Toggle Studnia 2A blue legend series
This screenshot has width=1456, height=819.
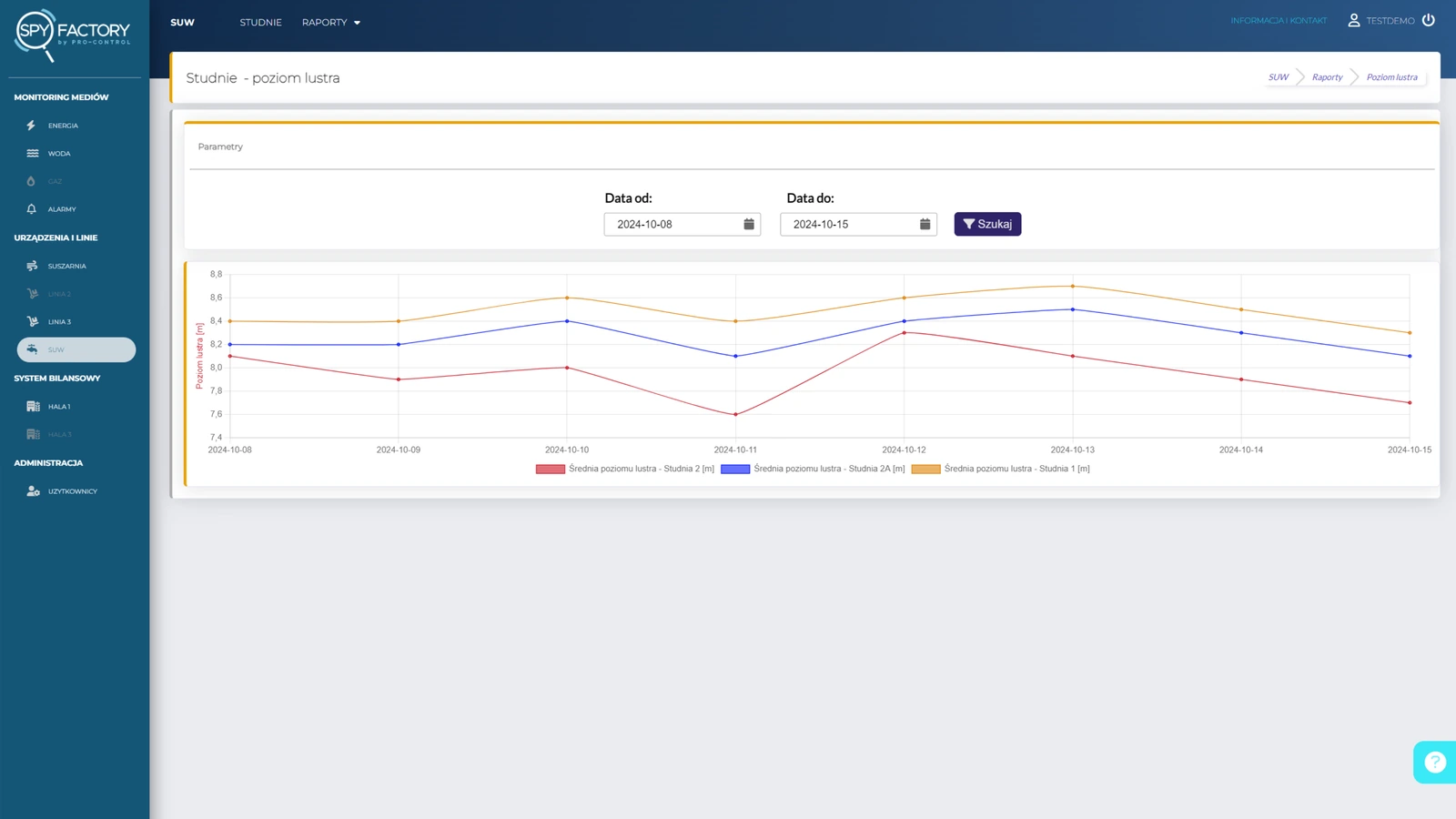tap(735, 470)
